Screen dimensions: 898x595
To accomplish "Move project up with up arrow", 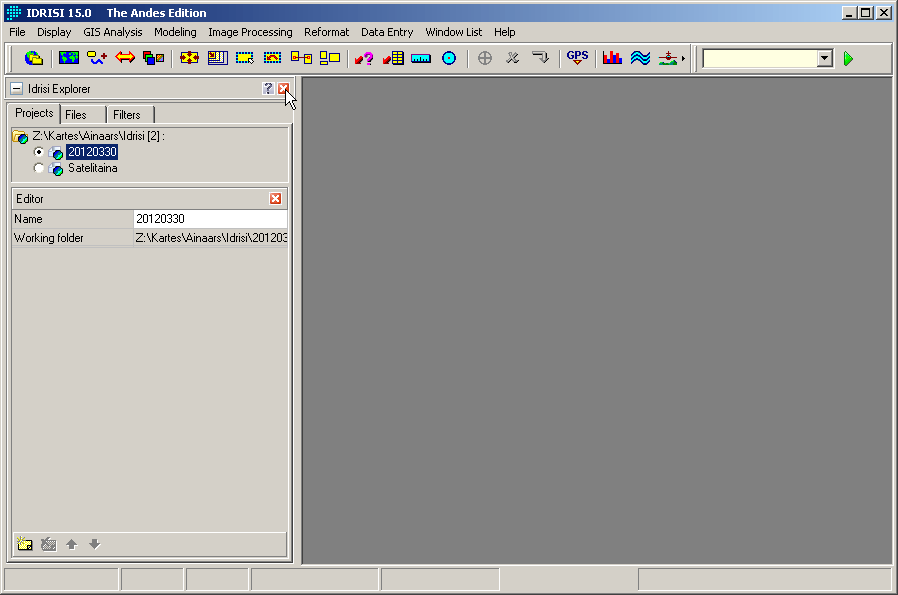I will (72, 544).
